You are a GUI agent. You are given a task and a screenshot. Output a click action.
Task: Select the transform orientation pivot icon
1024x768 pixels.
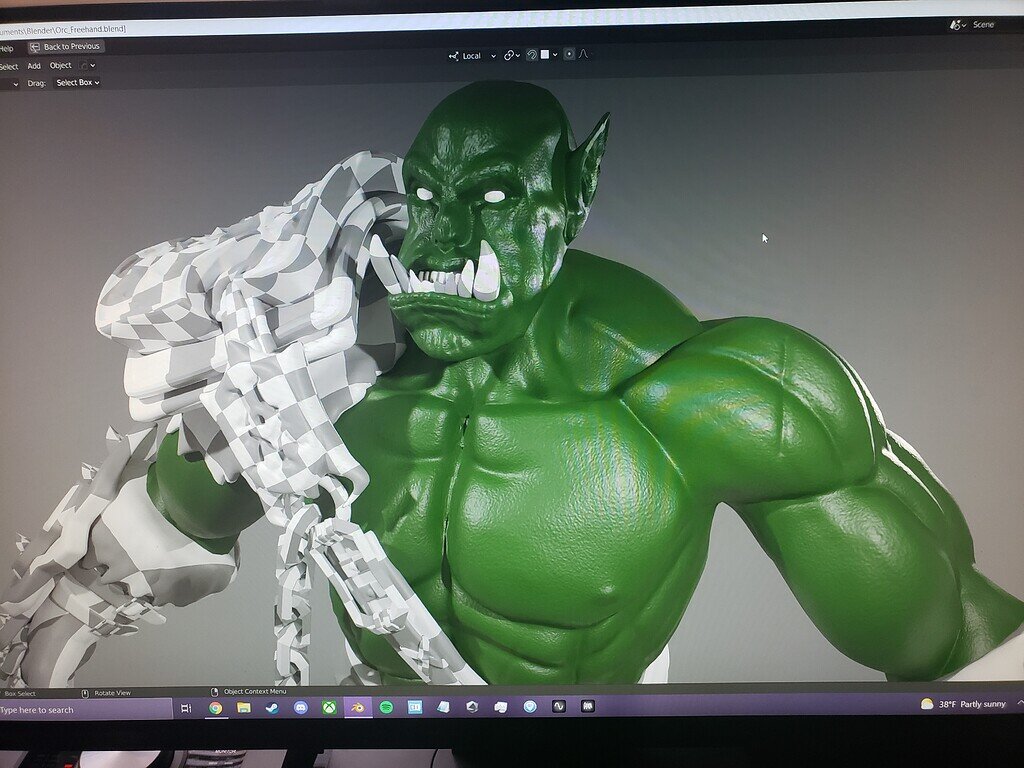pos(454,55)
